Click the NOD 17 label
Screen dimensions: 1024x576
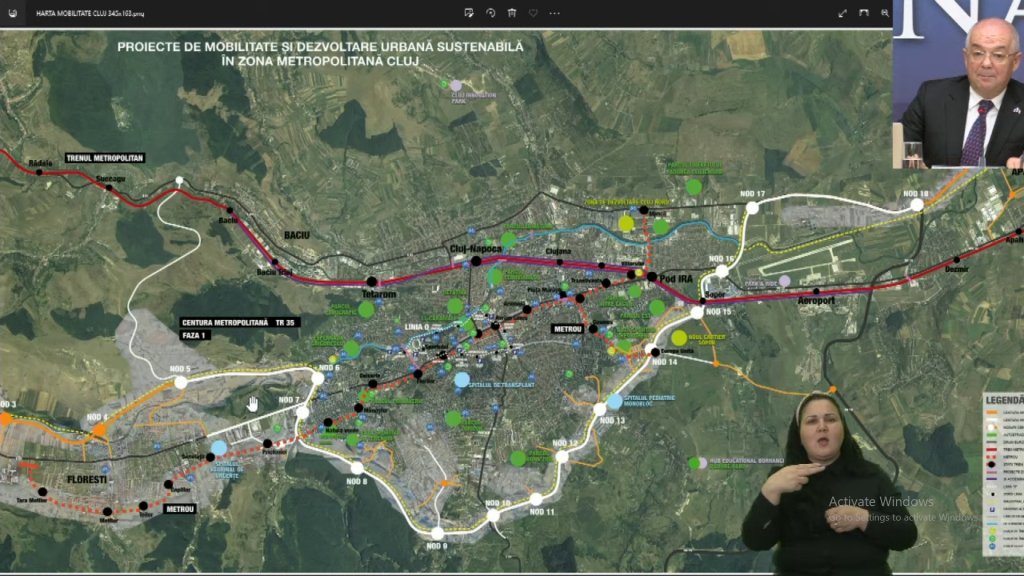tap(752, 194)
